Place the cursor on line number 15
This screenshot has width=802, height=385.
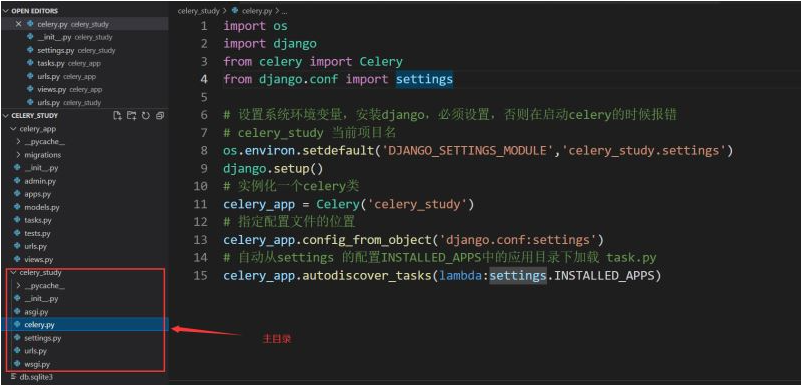click(x=201, y=276)
